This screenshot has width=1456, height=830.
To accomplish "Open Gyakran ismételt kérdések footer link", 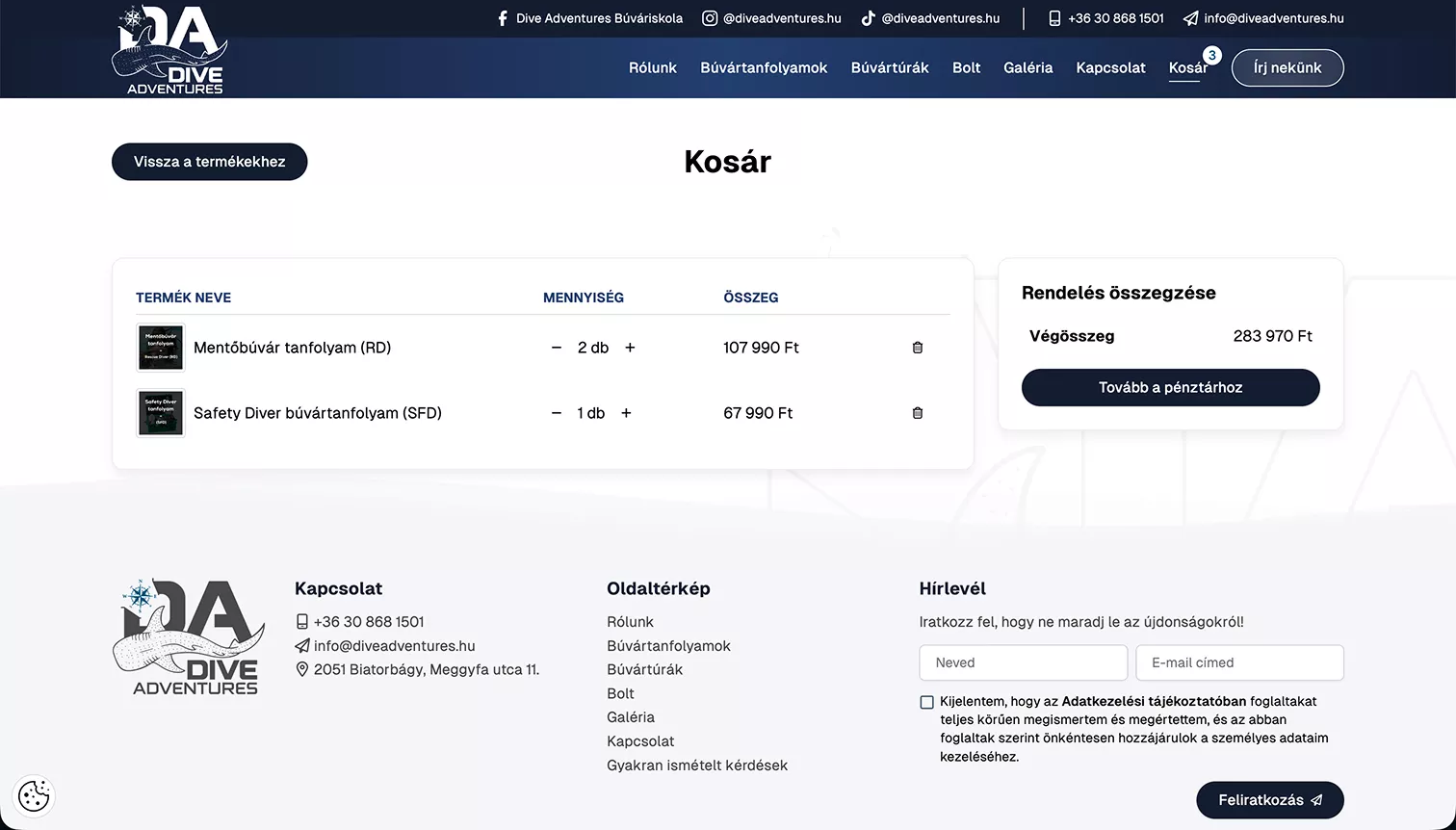I will pos(697,765).
